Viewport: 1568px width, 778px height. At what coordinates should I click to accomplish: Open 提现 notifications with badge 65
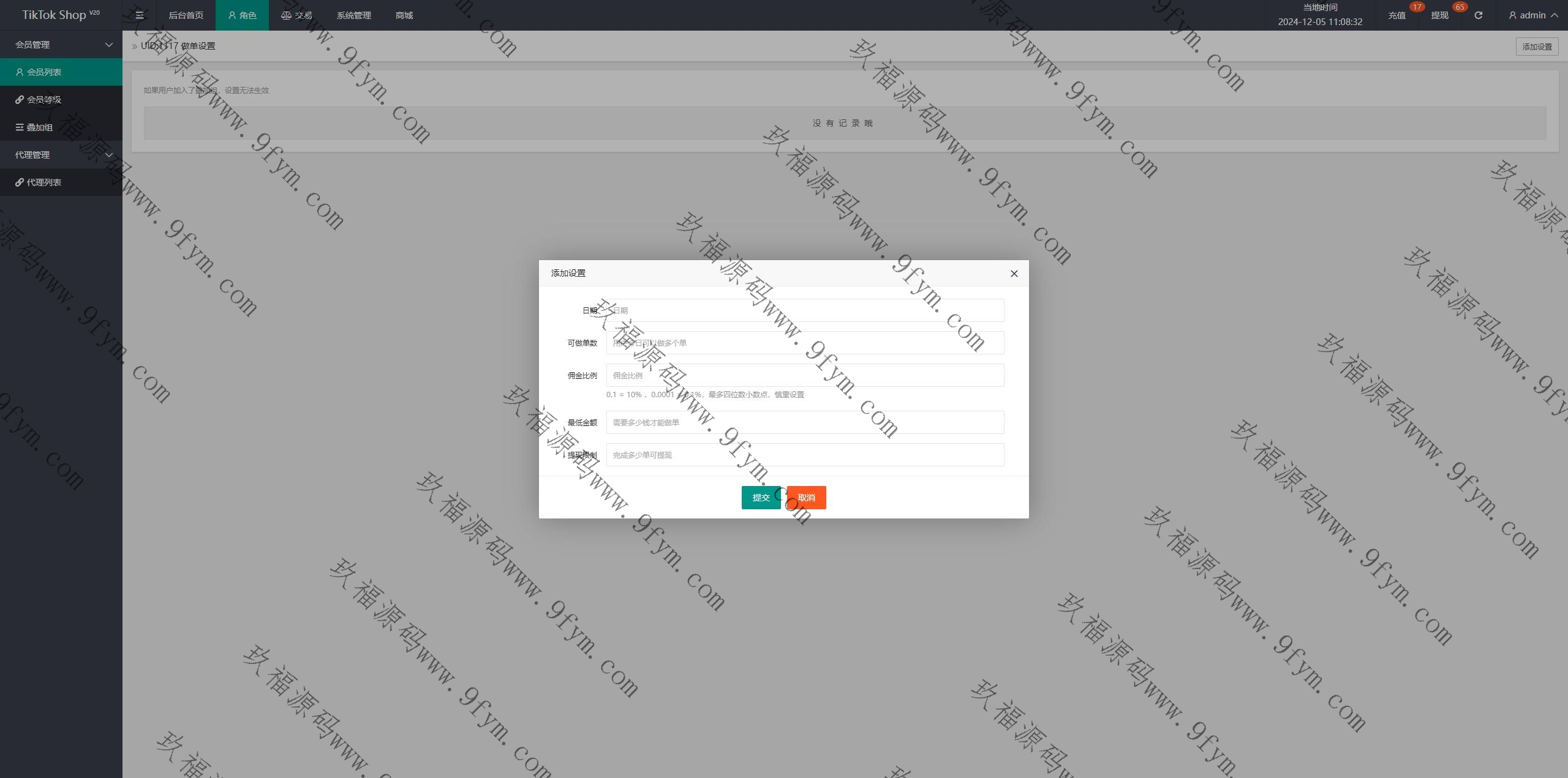point(1440,15)
